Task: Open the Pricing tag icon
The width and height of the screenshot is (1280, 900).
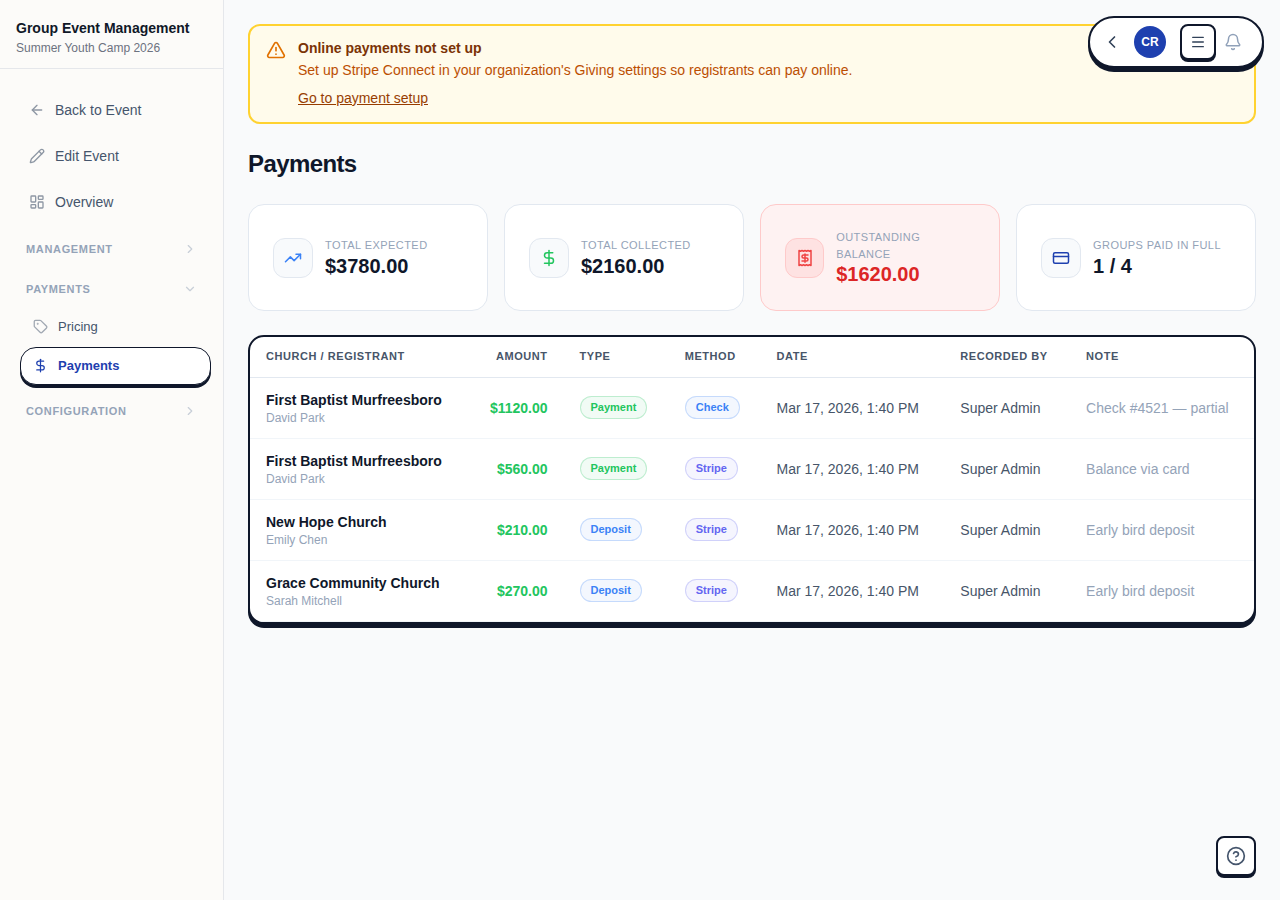Action: click(x=40, y=326)
